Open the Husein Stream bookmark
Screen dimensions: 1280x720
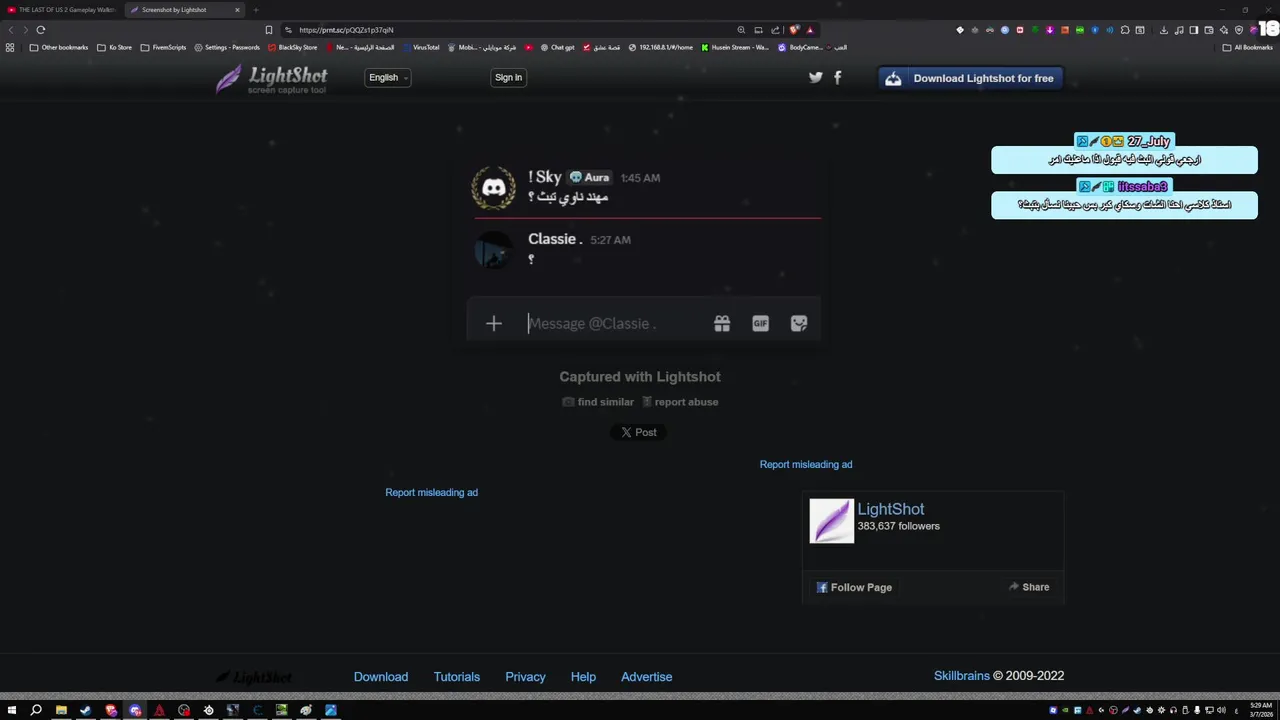[735, 47]
